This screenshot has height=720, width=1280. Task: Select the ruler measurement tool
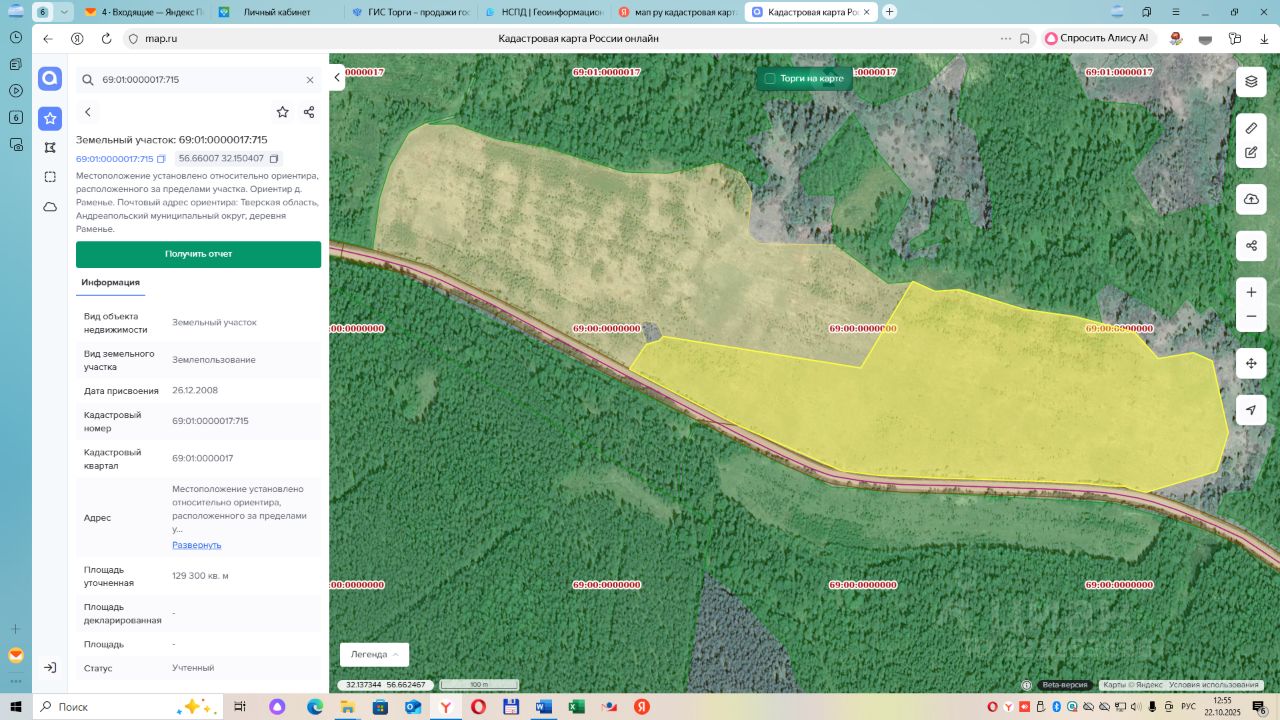pyautogui.click(x=1251, y=129)
